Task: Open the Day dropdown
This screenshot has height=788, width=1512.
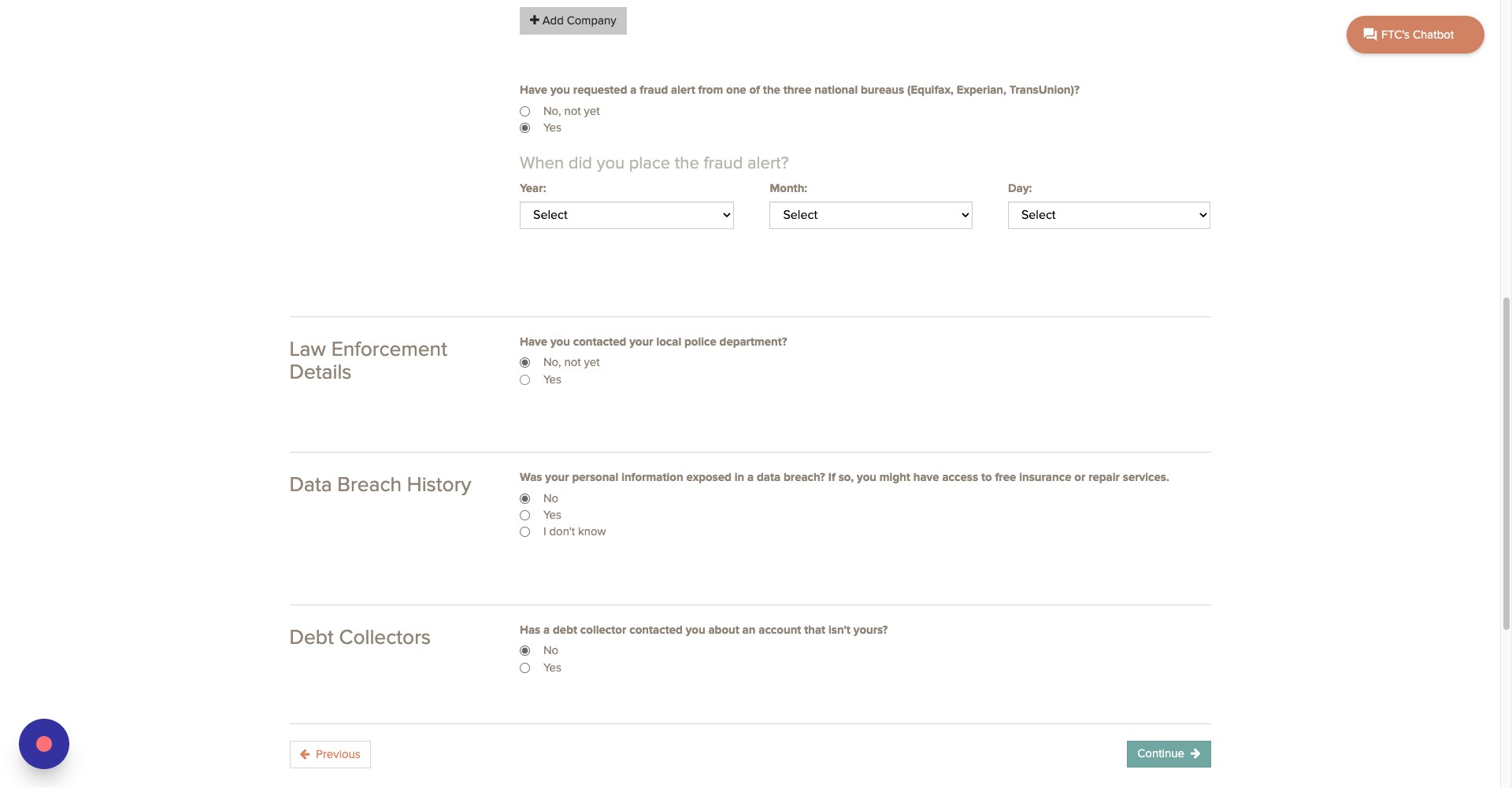Action: (x=1108, y=215)
